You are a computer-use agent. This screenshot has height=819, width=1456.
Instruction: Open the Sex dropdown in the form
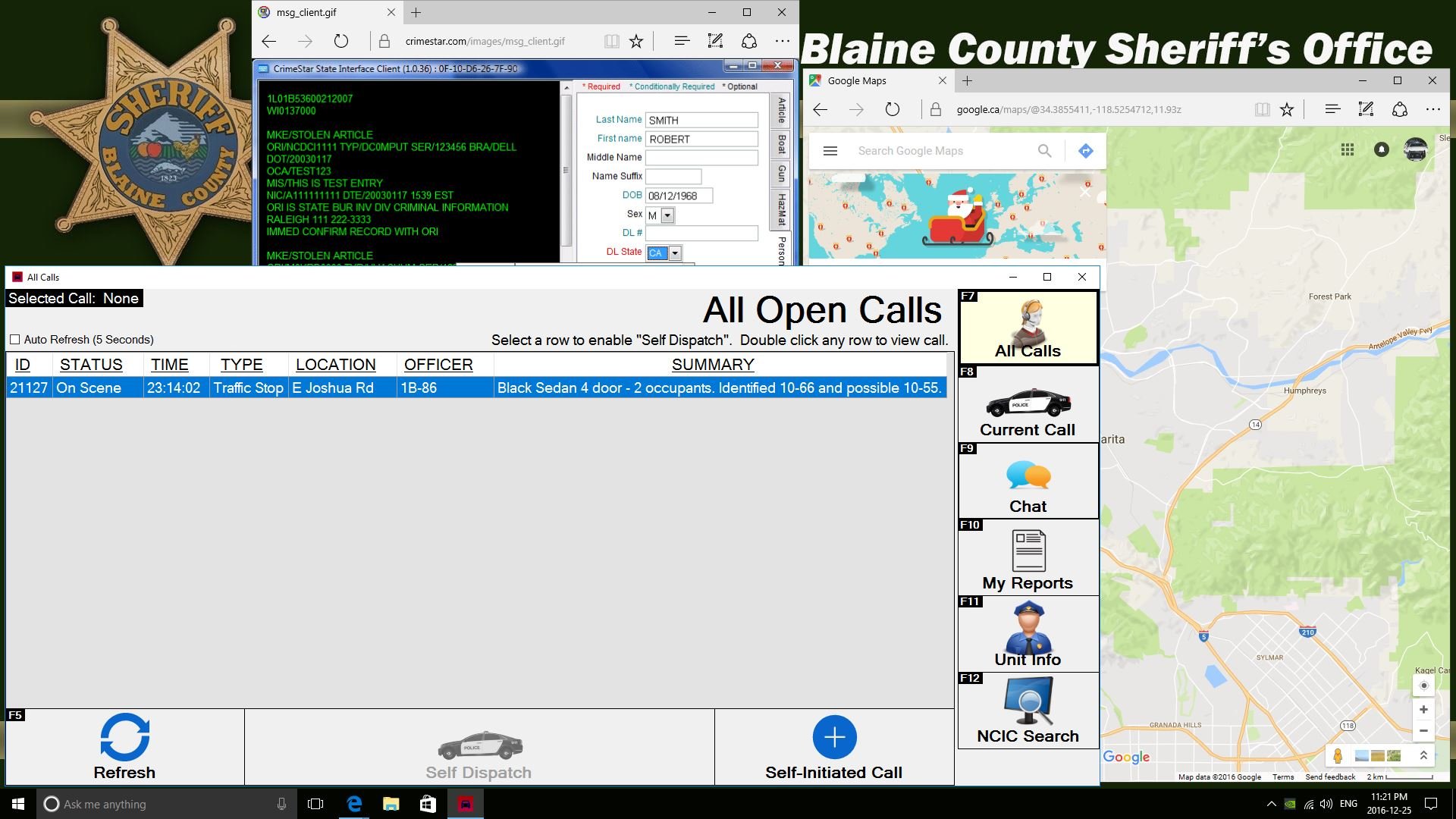click(667, 215)
